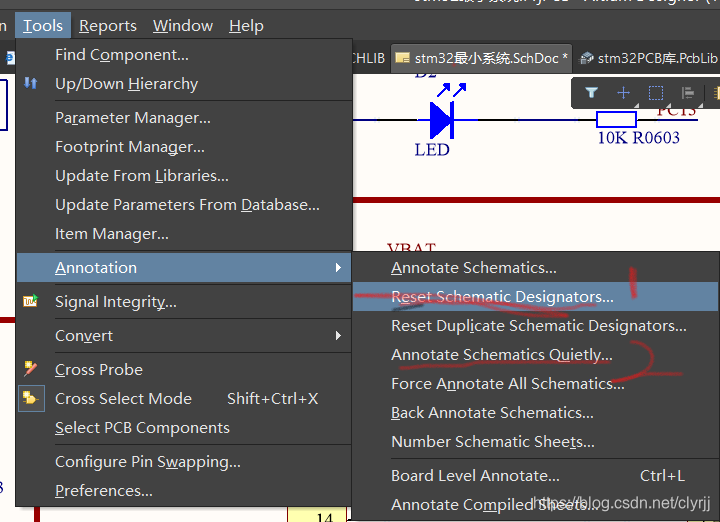Expand the Annotation submenu arrow
The image size is (720, 522).
click(338, 268)
